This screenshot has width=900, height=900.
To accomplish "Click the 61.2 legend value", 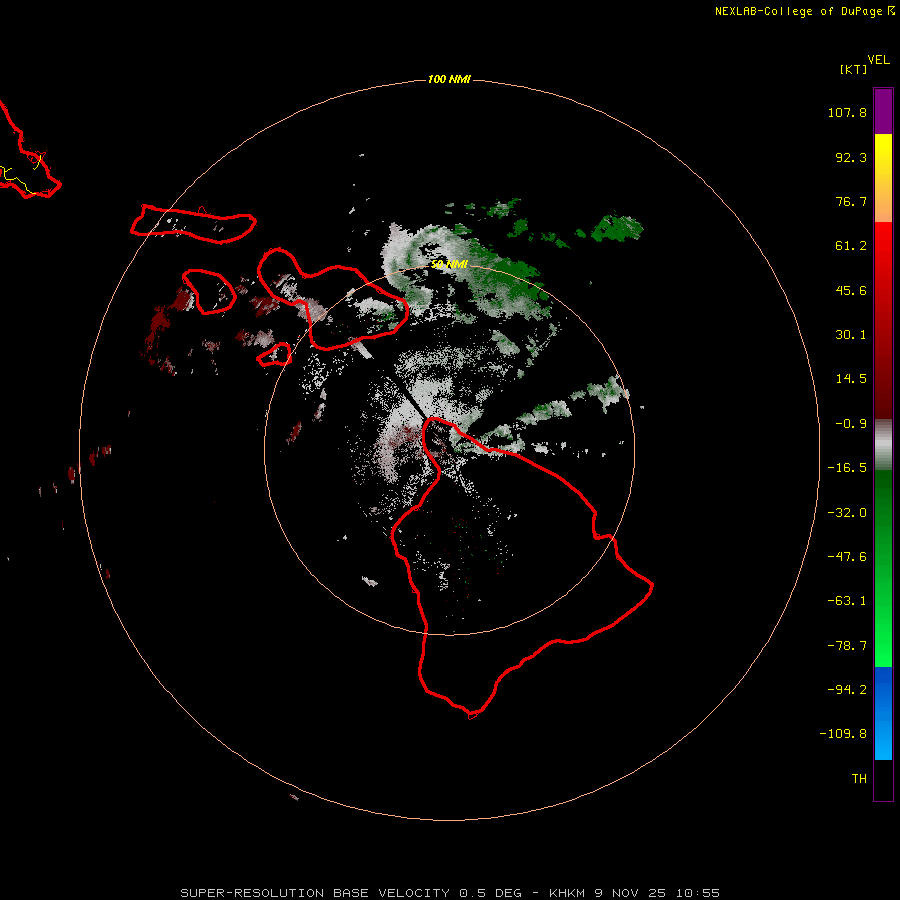I will click(x=851, y=246).
